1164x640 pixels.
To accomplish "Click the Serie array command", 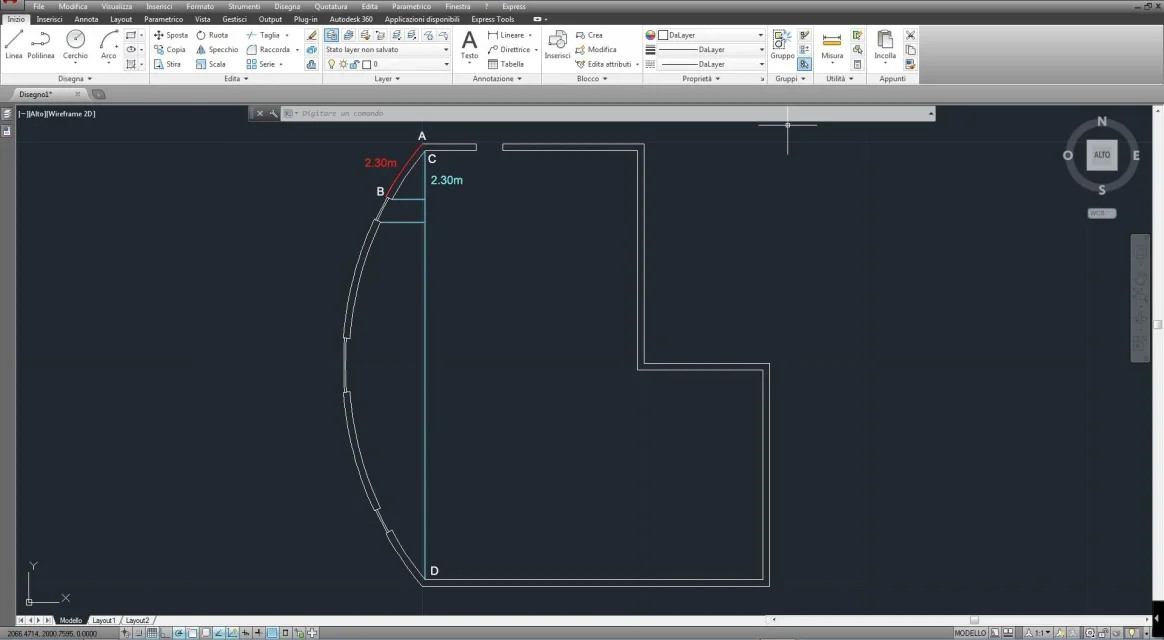I will click(261, 65).
